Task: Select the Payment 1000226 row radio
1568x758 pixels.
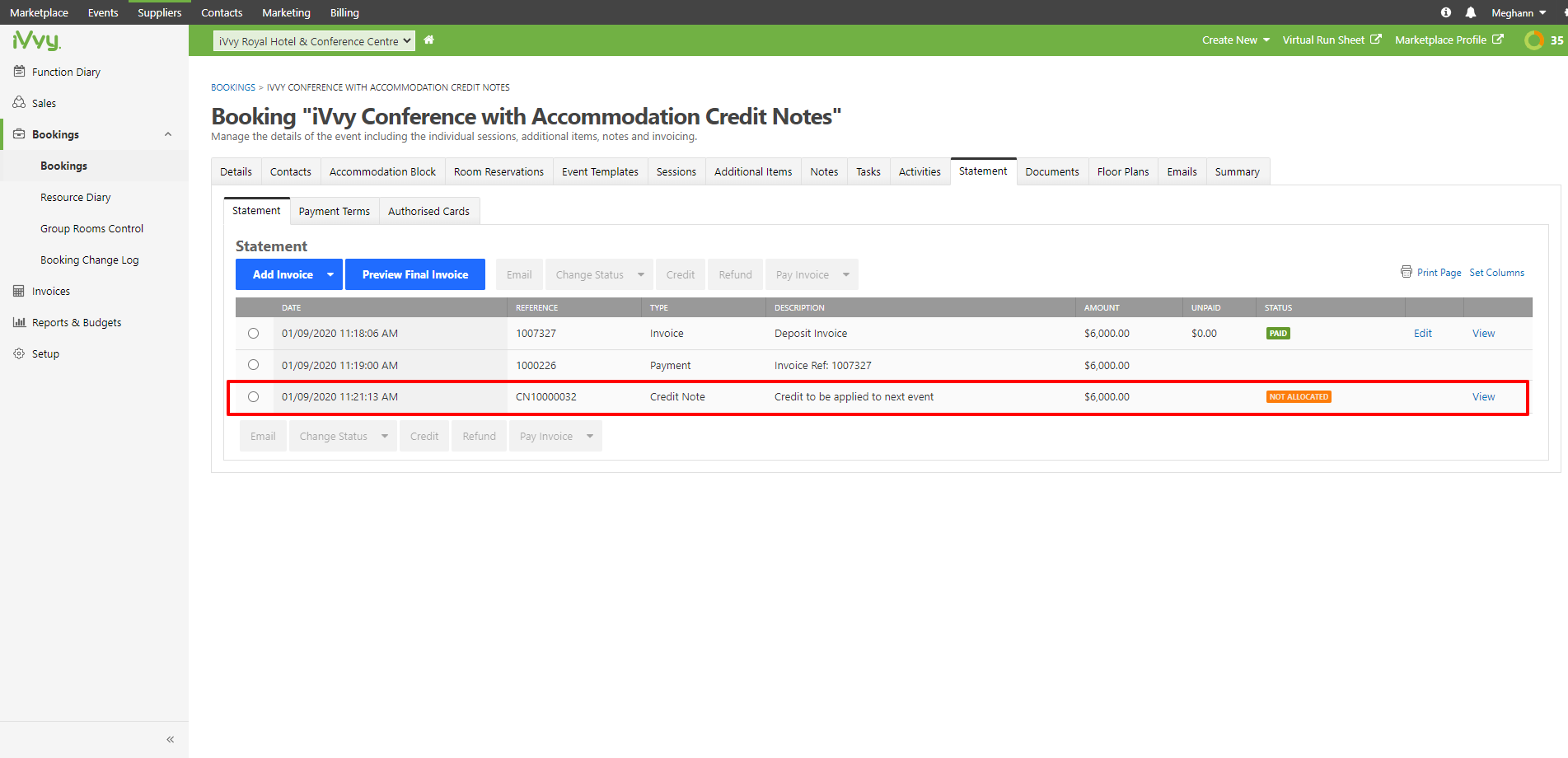Action: 253,365
